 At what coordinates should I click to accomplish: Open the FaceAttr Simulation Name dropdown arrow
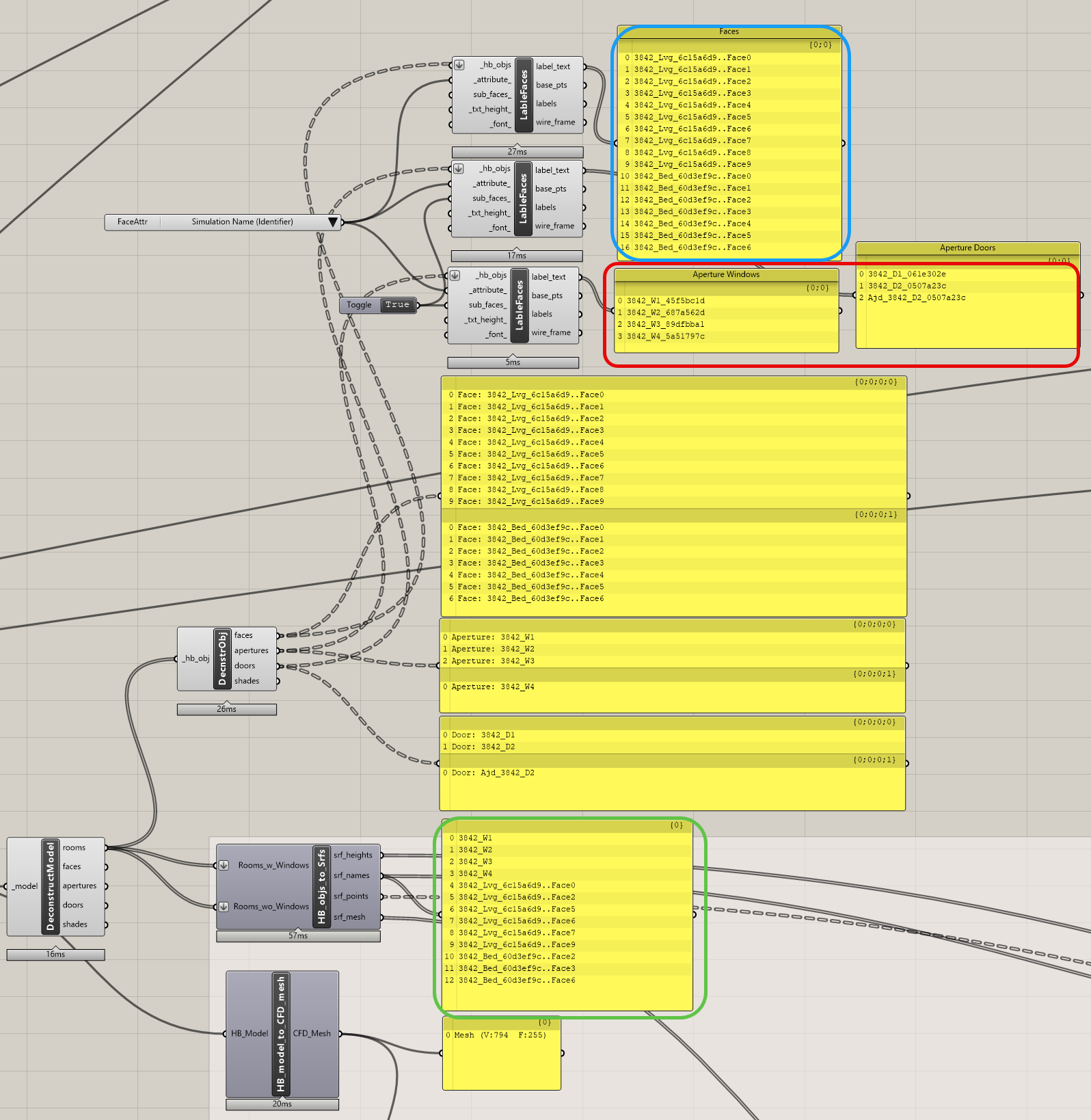[x=333, y=222]
